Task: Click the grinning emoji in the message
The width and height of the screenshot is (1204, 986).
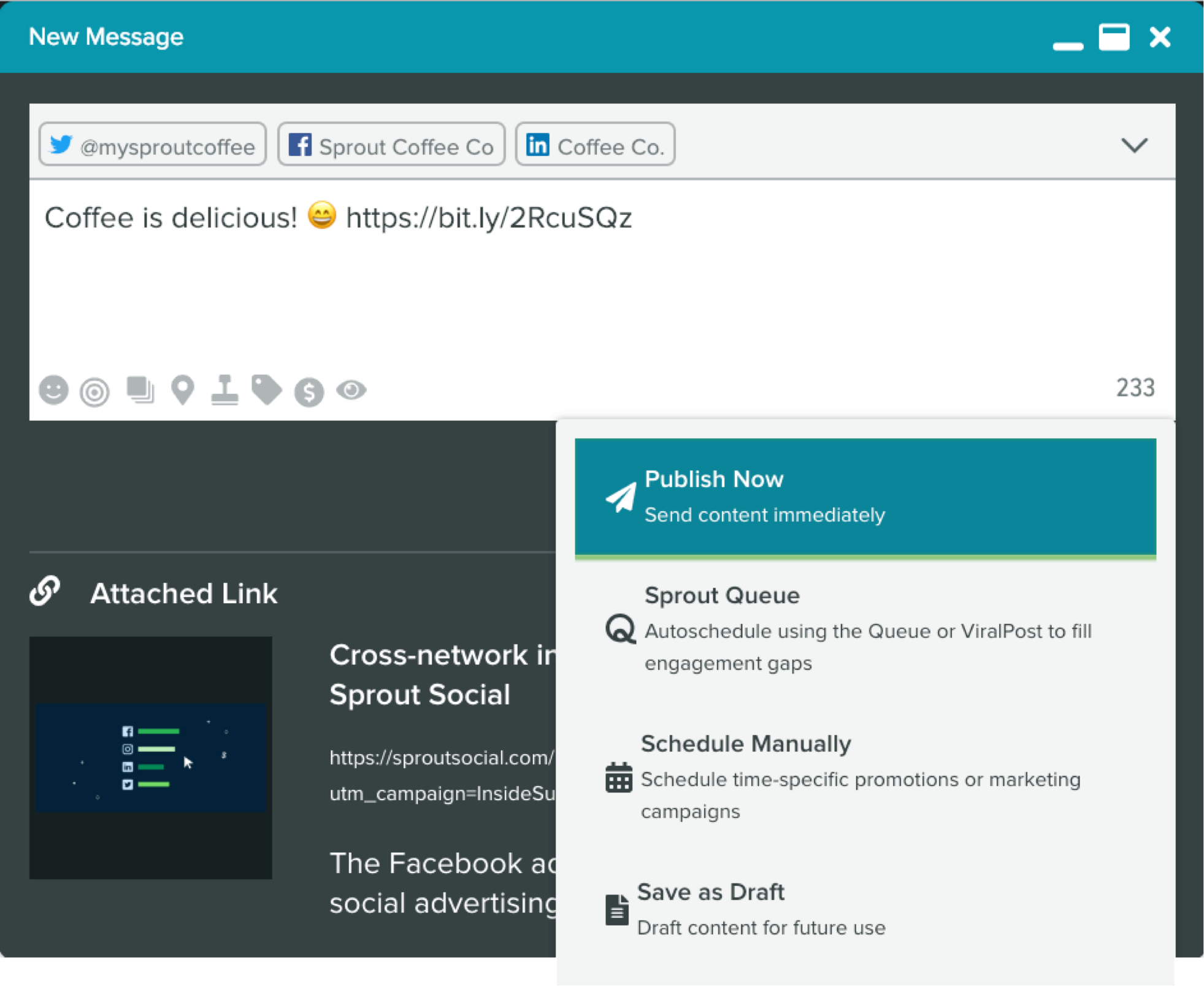Action: pyautogui.click(x=322, y=215)
